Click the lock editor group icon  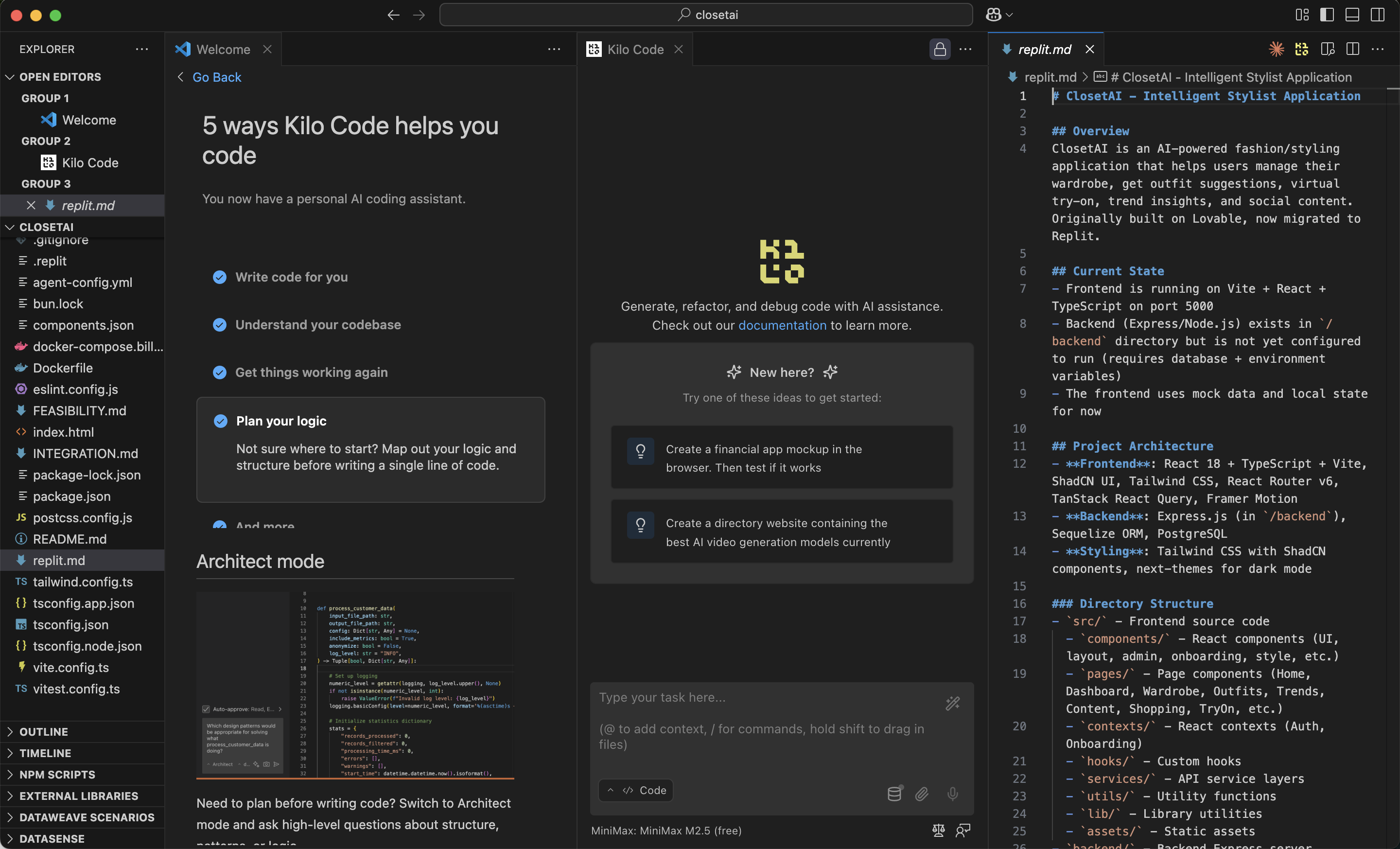[940, 50]
